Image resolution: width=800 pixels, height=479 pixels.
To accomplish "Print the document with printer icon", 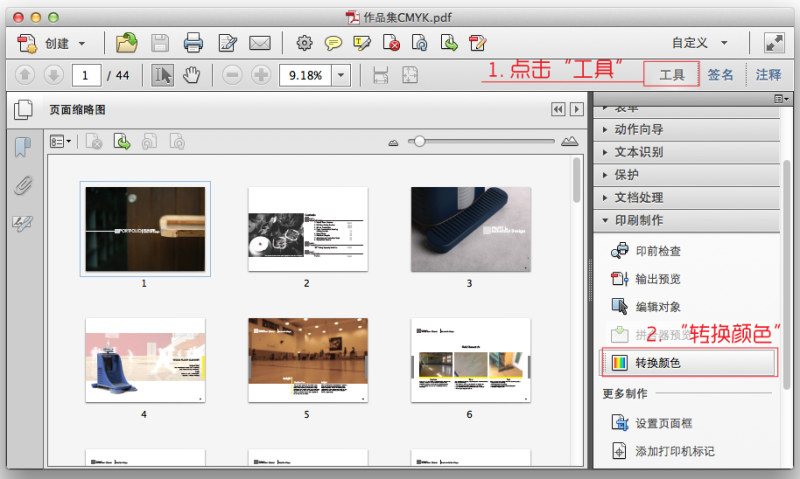I will 193,43.
